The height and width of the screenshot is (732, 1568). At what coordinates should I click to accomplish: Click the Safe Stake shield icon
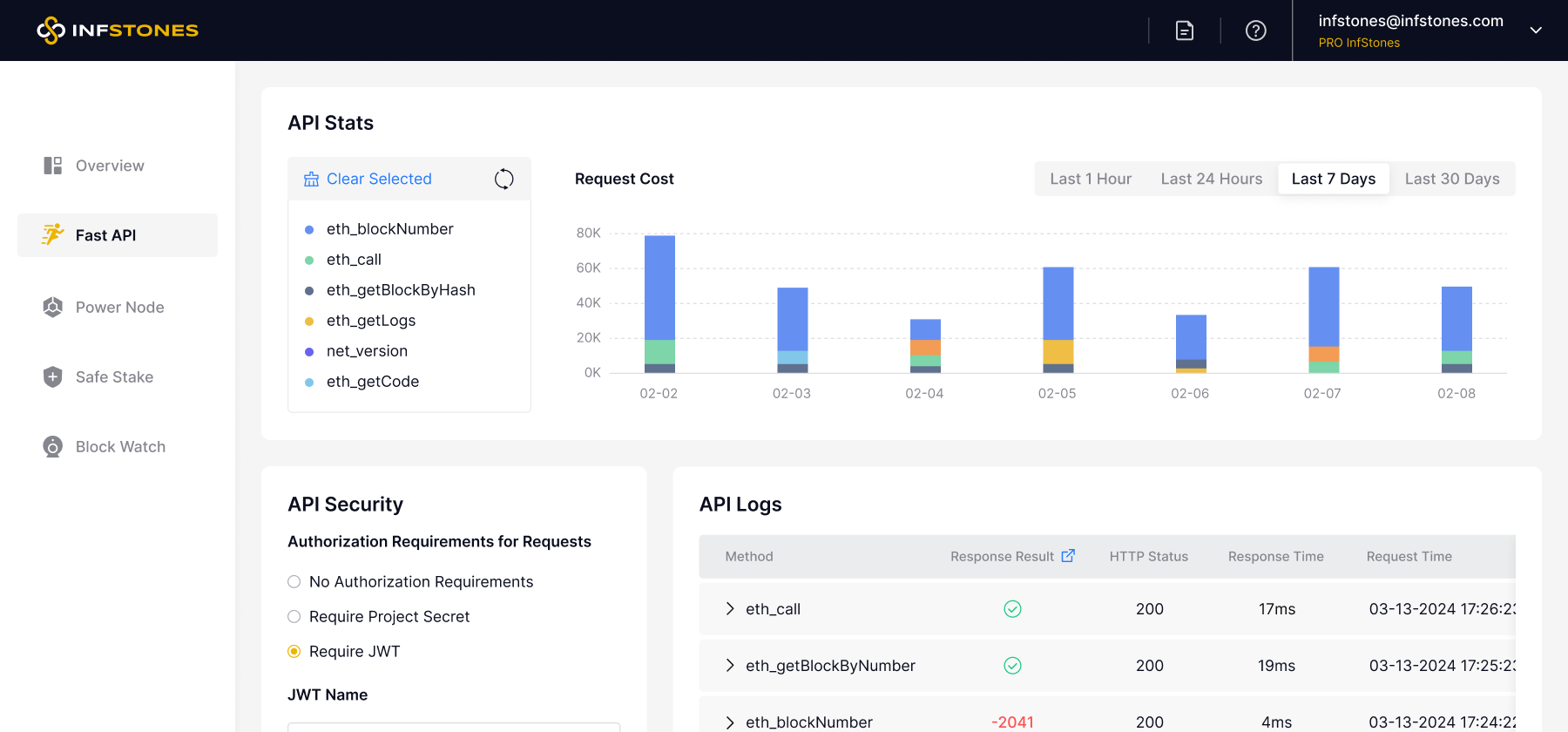point(53,376)
